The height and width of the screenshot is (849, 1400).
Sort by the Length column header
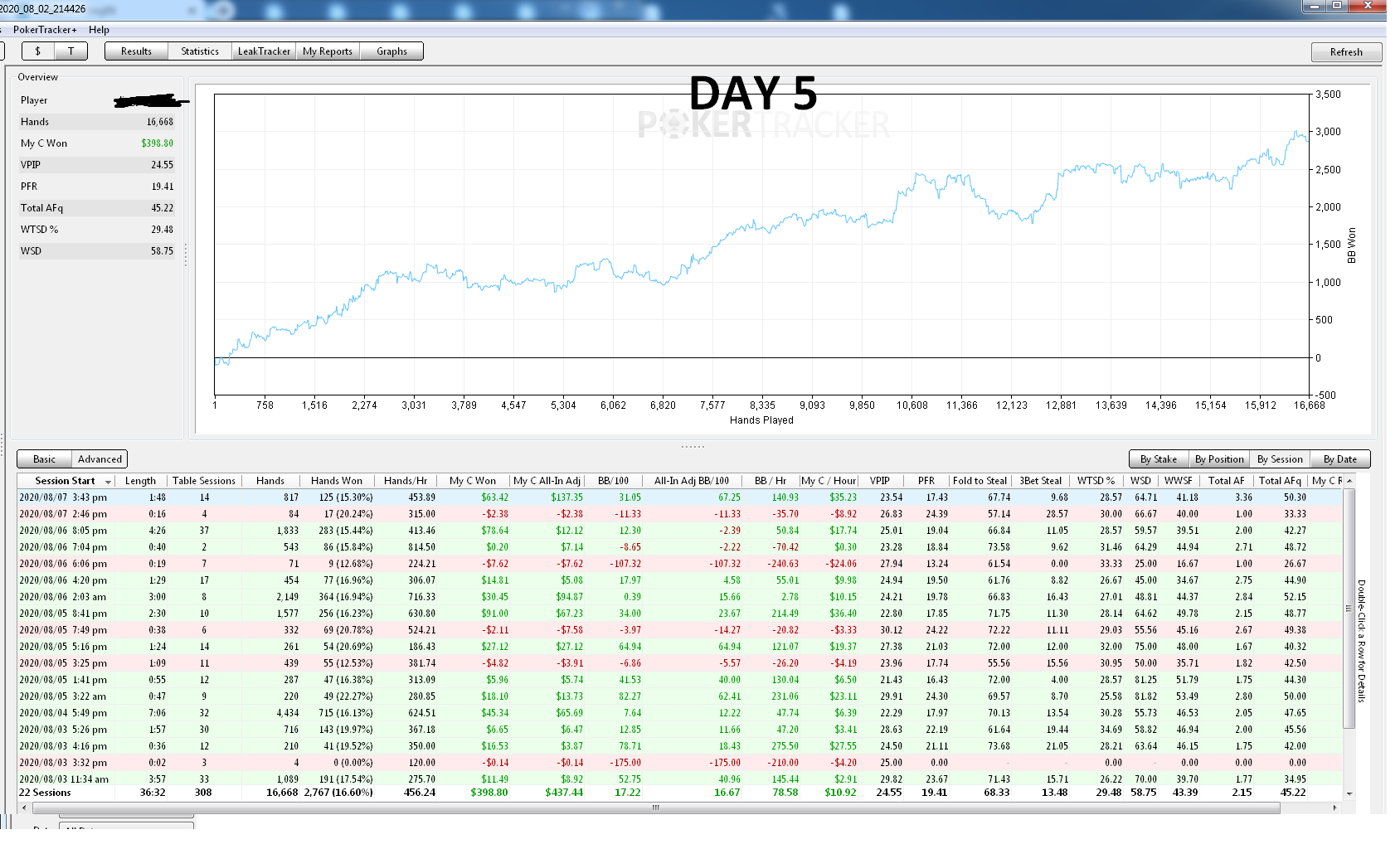pos(140,481)
